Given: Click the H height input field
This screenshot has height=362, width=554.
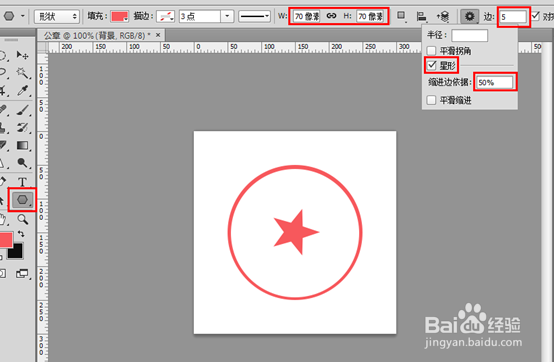Looking at the screenshot, I should 370,16.
